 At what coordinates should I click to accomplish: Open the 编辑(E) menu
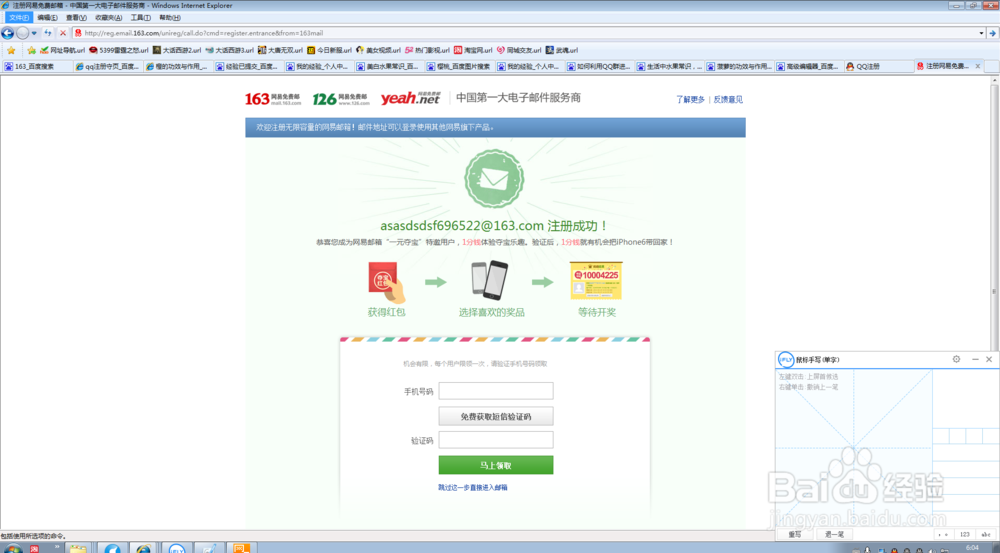pos(47,18)
